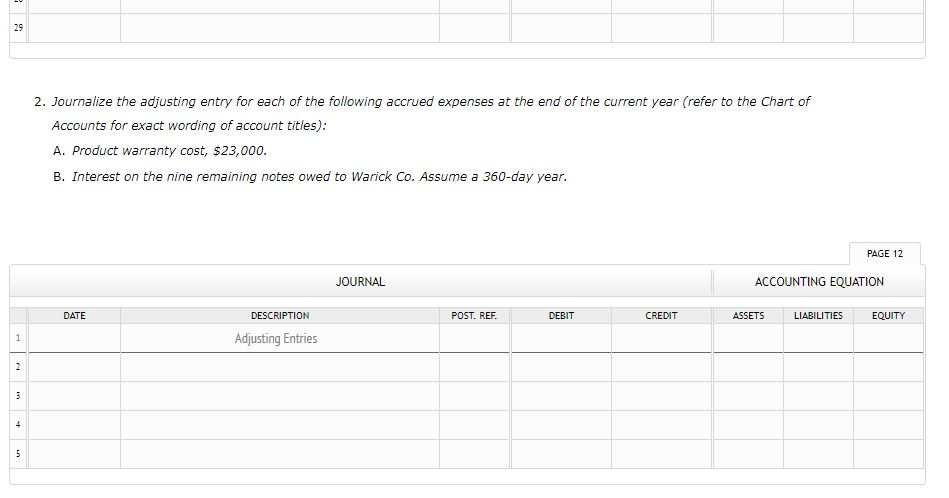This screenshot has height=498, width=949.
Task: Select the Credit cell in row 5
Action: (x=661, y=455)
